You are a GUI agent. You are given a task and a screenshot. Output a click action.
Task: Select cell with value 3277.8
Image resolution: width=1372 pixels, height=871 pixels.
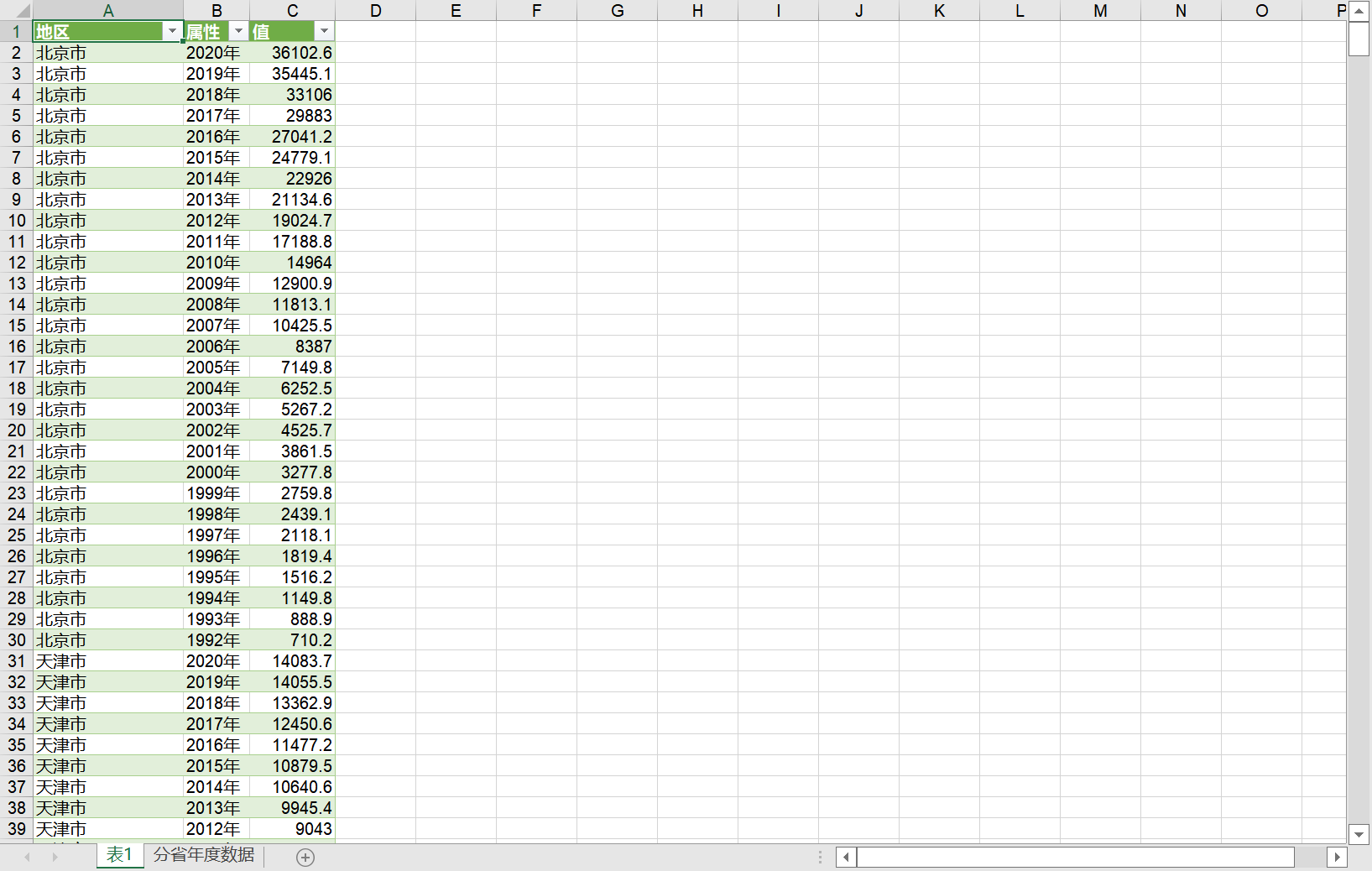coord(292,472)
